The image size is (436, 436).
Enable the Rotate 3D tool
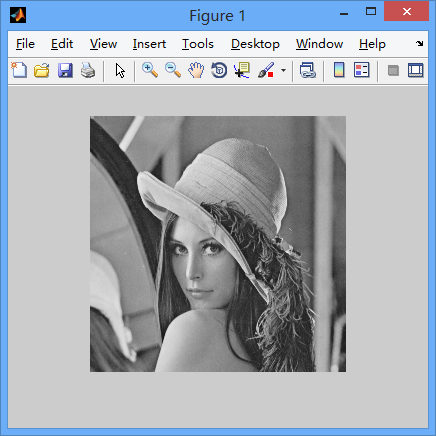[219, 70]
